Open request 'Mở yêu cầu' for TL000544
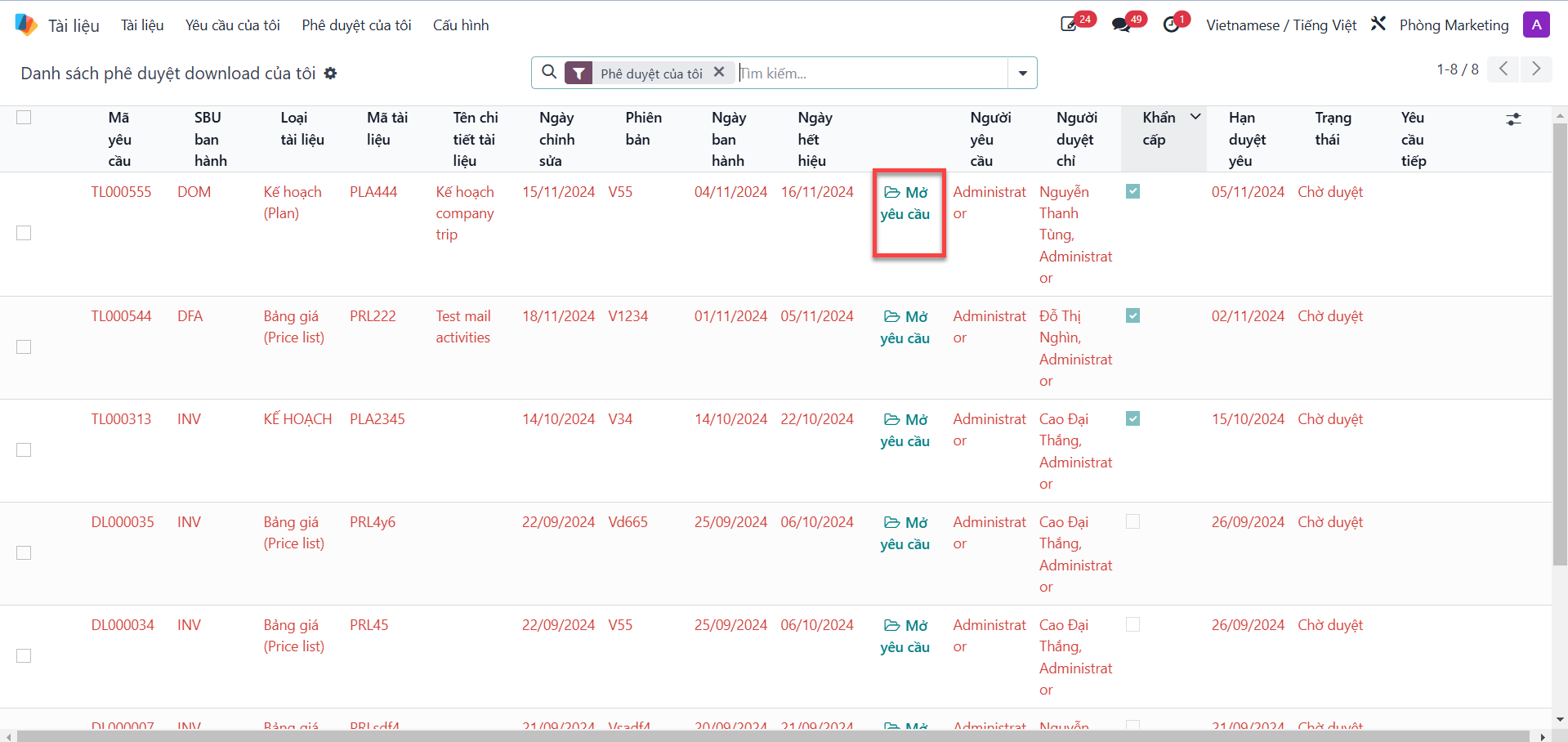This screenshot has height=742, width=1568. [x=905, y=327]
